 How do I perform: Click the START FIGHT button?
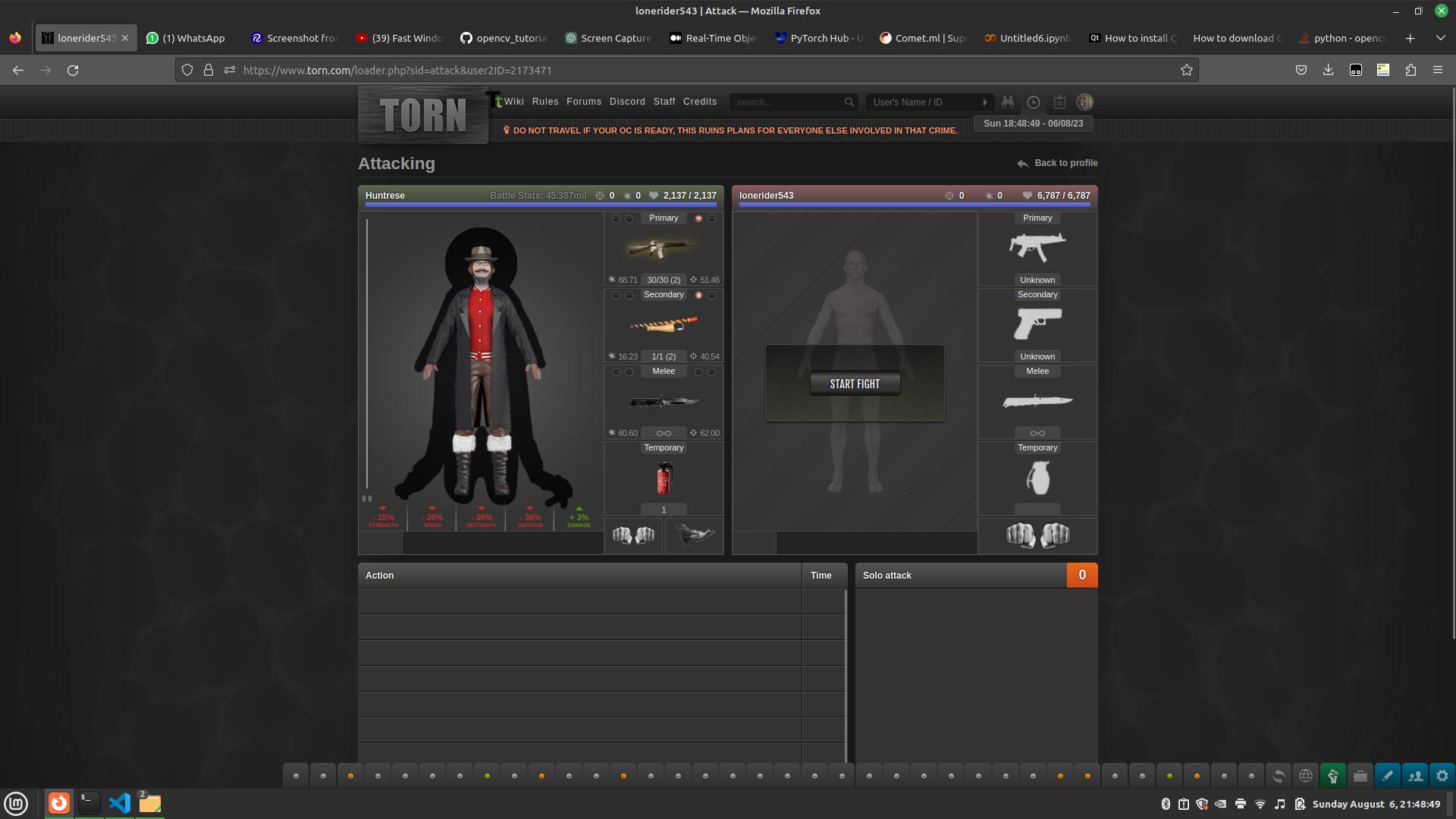(855, 384)
